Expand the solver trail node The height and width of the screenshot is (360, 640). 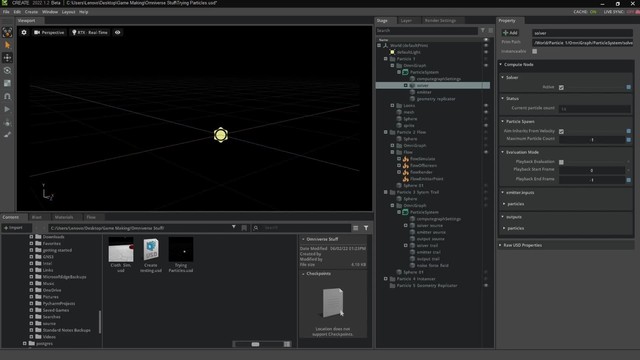(x=406, y=245)
